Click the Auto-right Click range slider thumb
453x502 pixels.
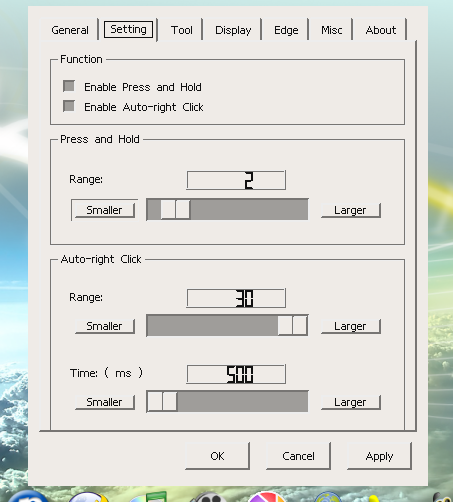[292, 325]
